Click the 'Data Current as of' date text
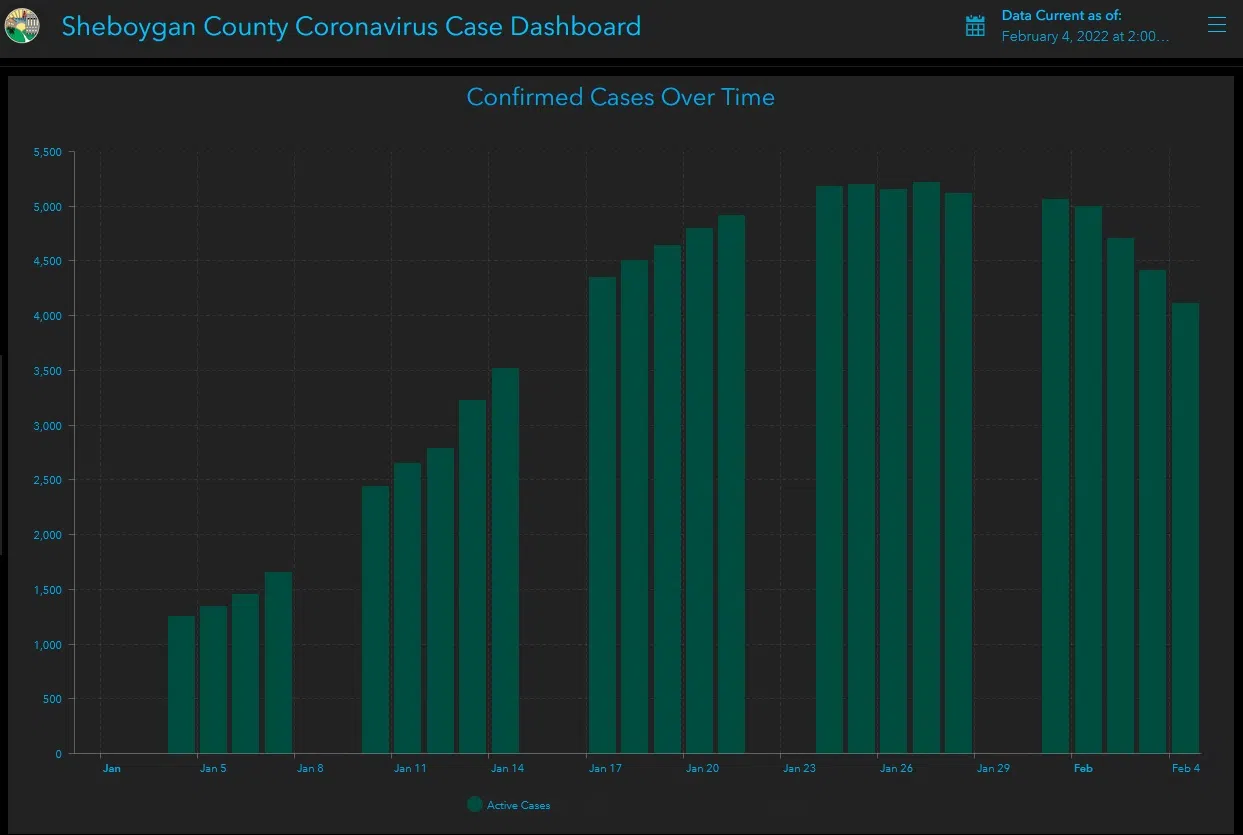 coord(1085,36)
